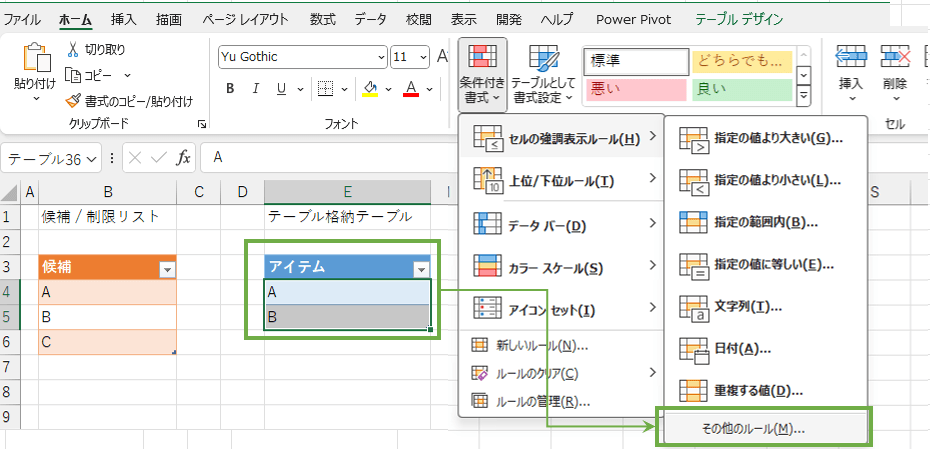Viewport: 930px width, 449px height.
Task: Open the underline style dropdown arrow
Action: click(300, 90)
